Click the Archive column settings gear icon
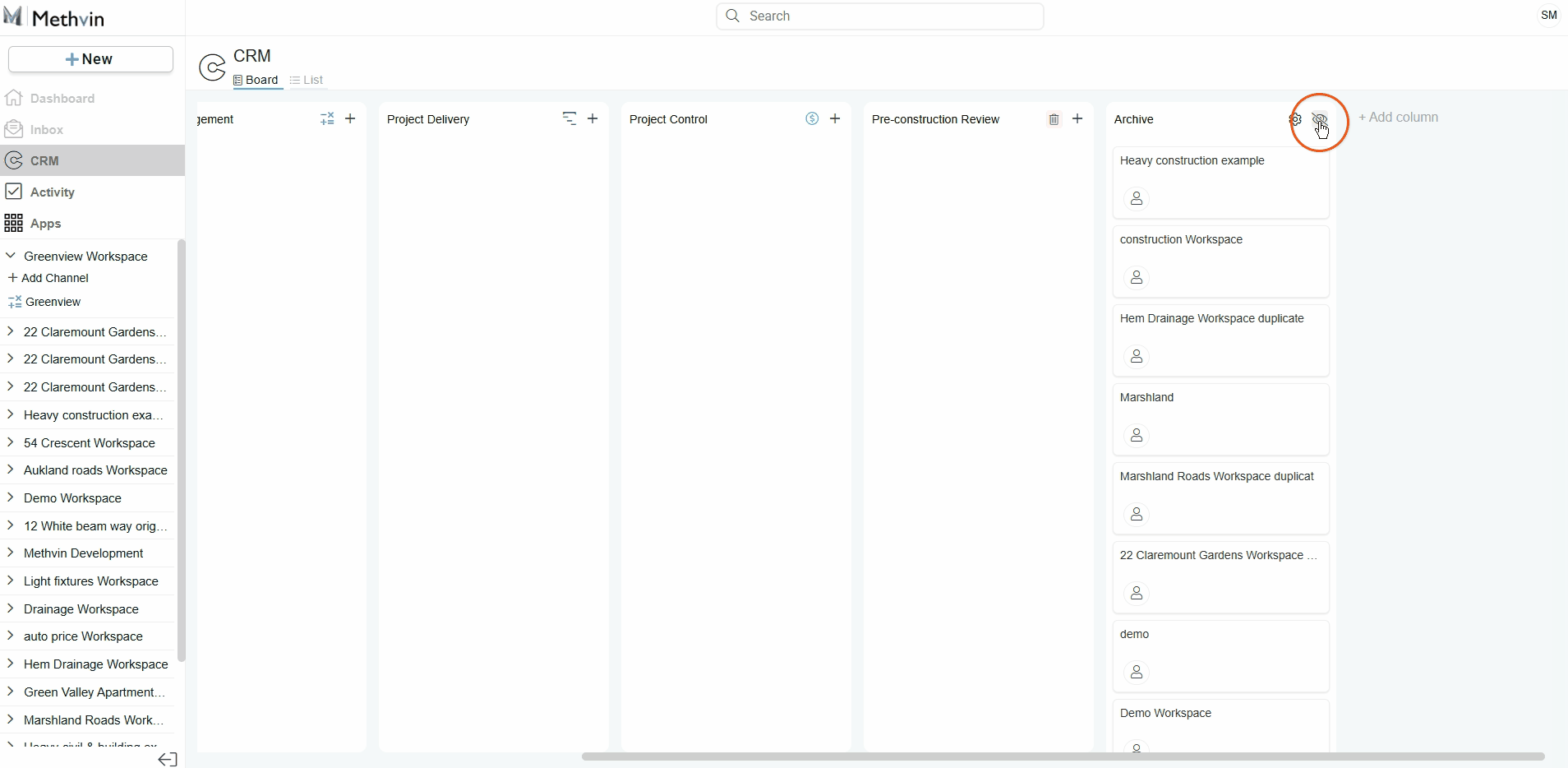 pos(1295,119)
